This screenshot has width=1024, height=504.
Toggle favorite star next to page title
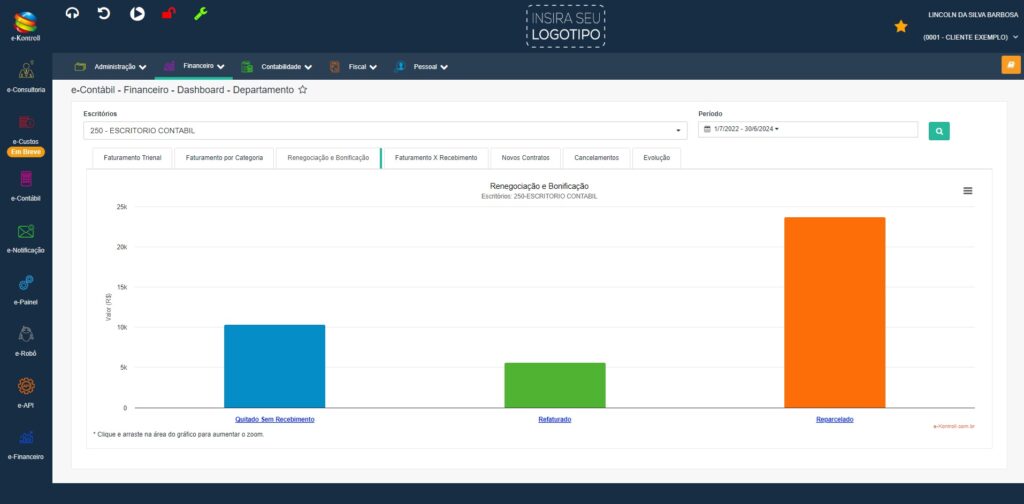point(303,90)
